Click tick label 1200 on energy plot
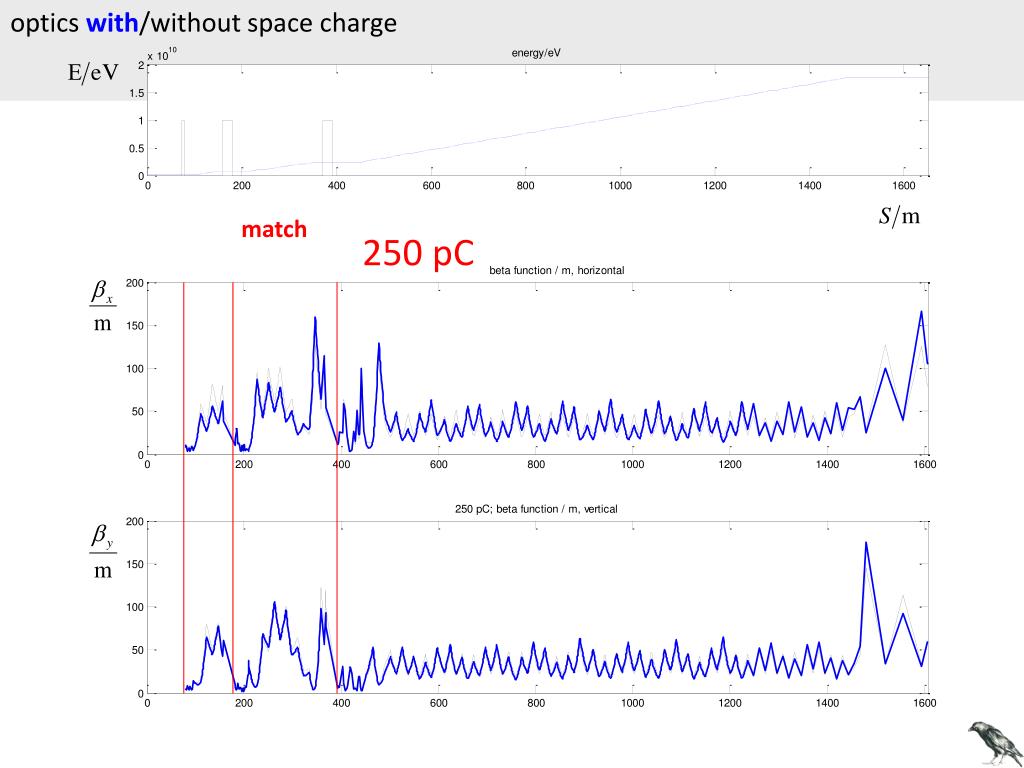The width and height of the screenshot is (1024, 768). pyautogui.click(x=714, y=185)
